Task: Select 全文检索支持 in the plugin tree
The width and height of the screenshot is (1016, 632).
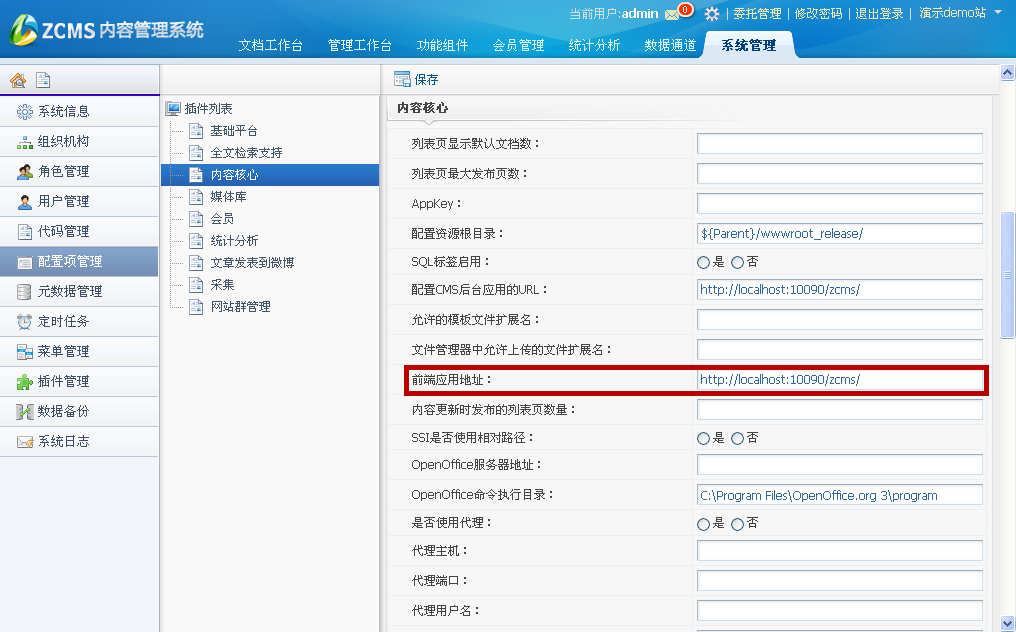Action: [246, 153]
